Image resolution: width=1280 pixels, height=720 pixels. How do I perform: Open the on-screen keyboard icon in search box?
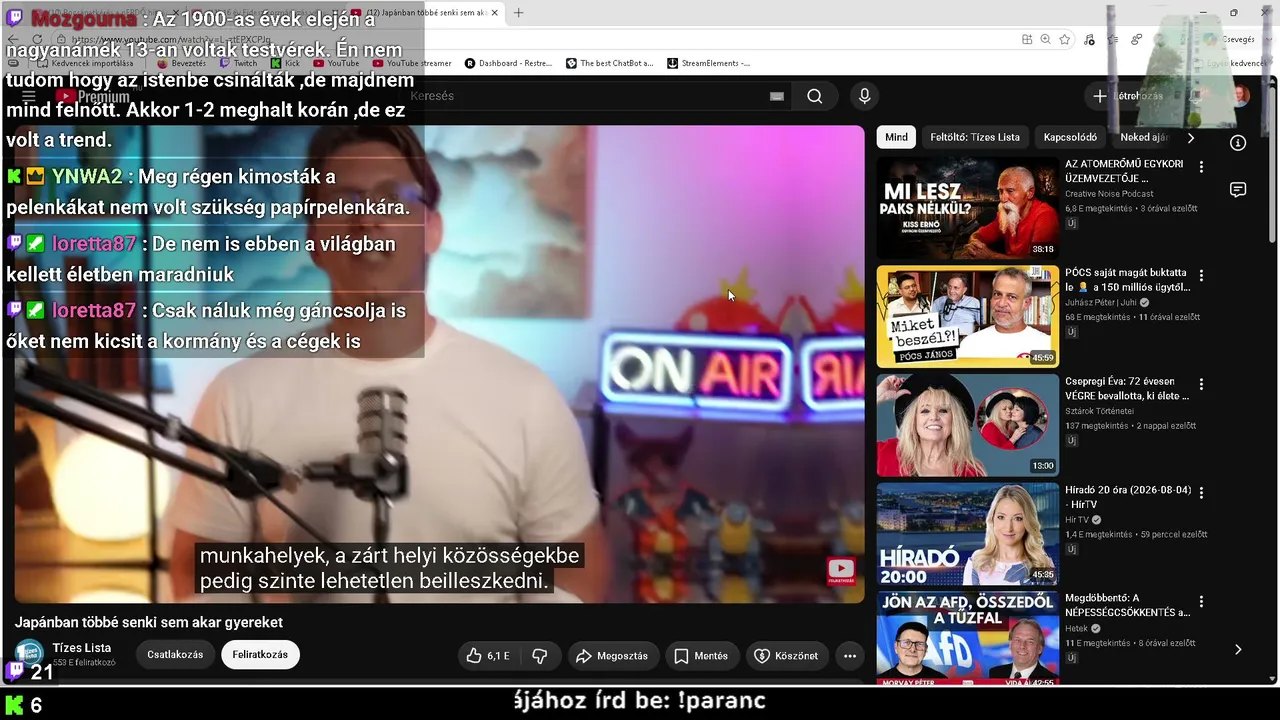click(x=777, y=96)
